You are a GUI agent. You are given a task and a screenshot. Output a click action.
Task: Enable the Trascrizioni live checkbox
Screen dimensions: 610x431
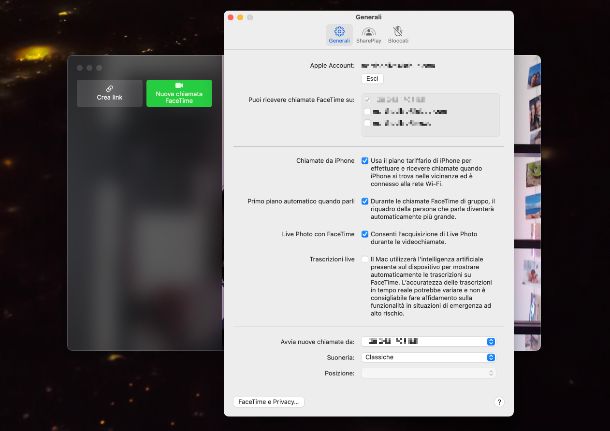pyautogui.click(x=365, y=259)
